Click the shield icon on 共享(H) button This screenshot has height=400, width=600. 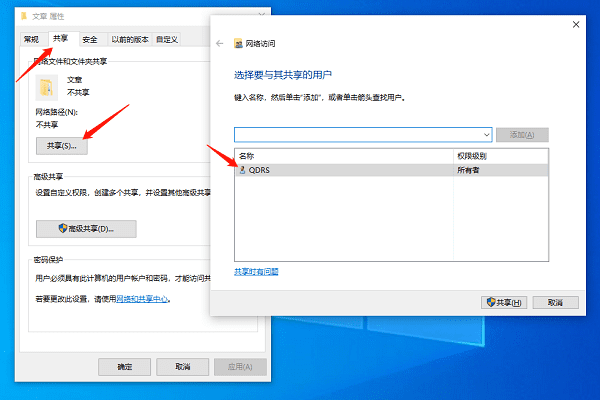(x=491, y=302)
